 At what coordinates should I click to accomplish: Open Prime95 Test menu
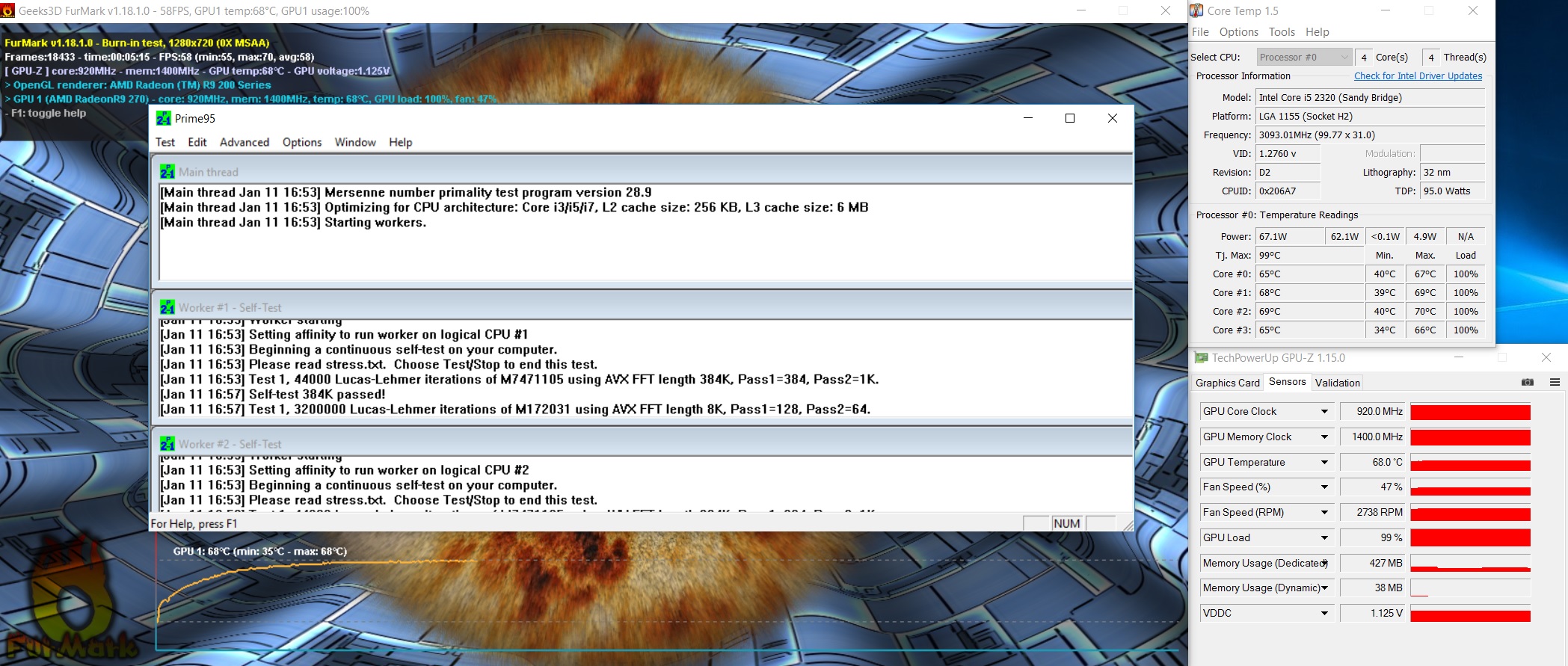[165, 142]
